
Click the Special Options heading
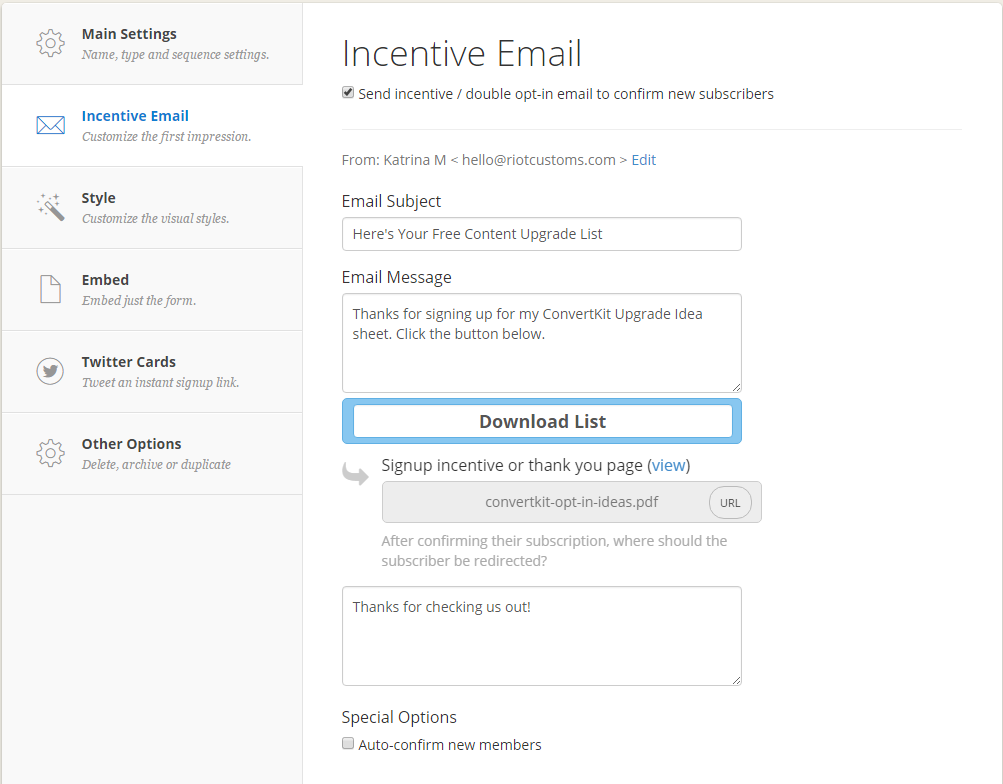click(399, 717)
